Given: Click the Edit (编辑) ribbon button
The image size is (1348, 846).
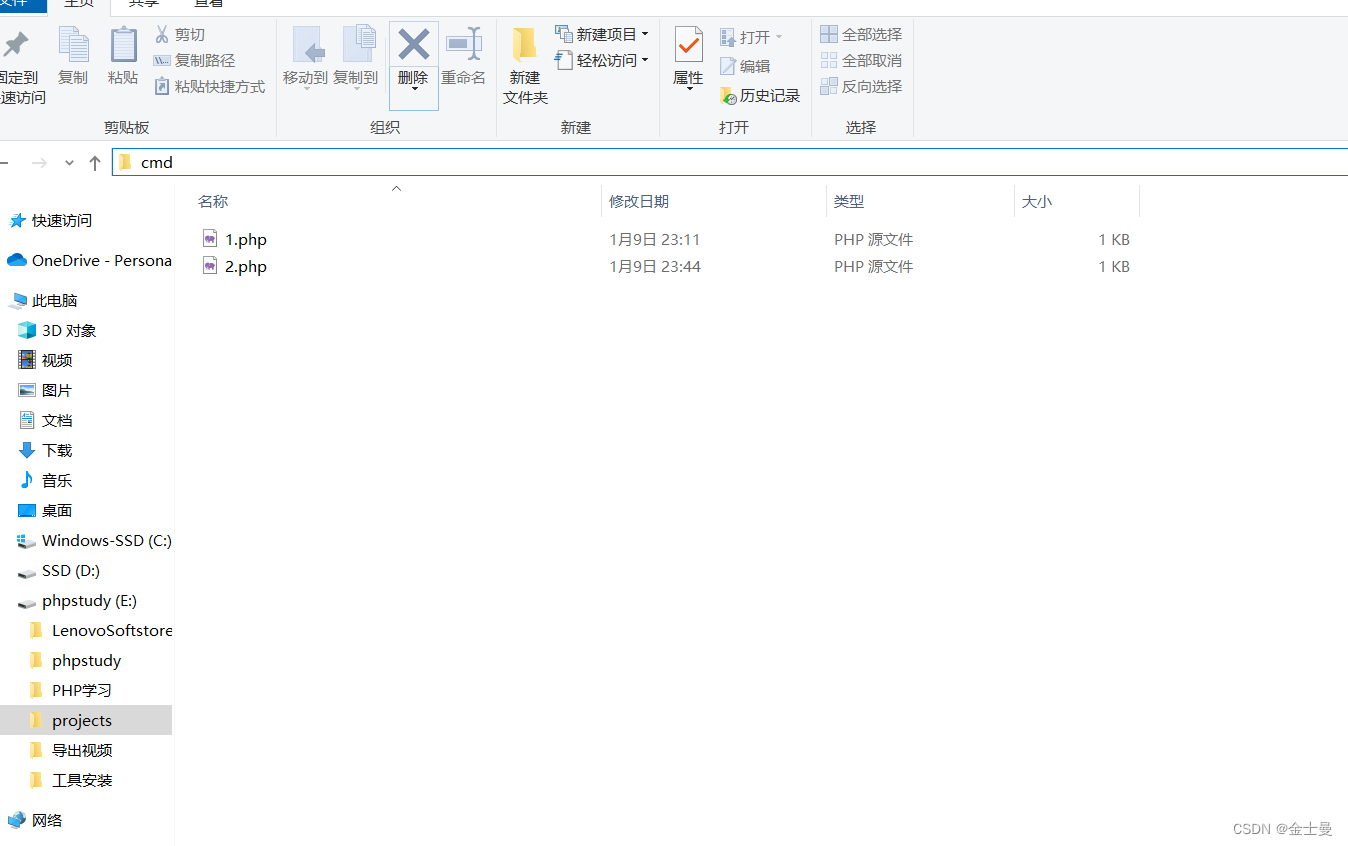Looking at the screenshot, I should pos(745,66).
